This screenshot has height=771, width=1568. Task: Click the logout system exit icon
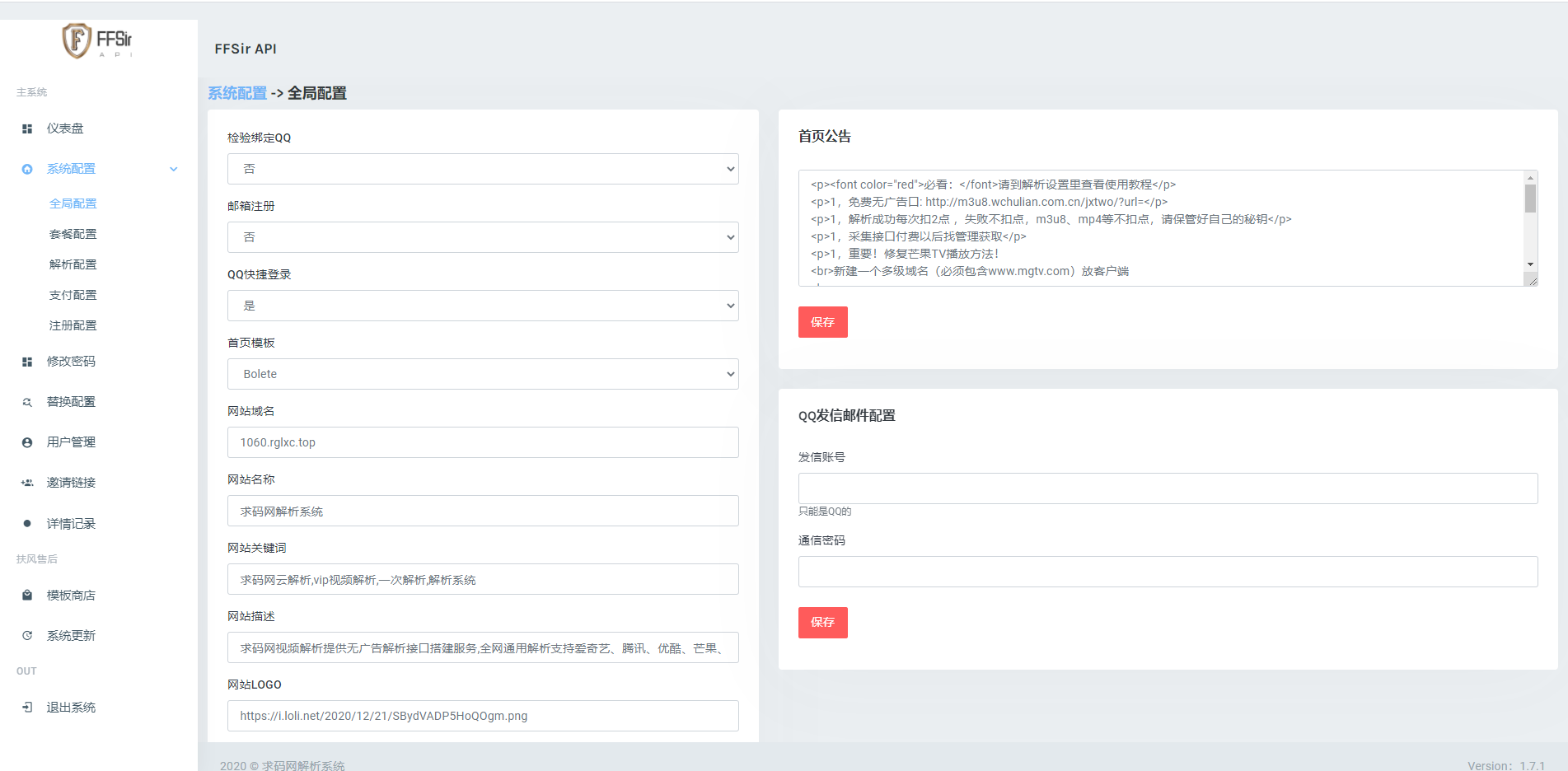click(x=27, y=708)
